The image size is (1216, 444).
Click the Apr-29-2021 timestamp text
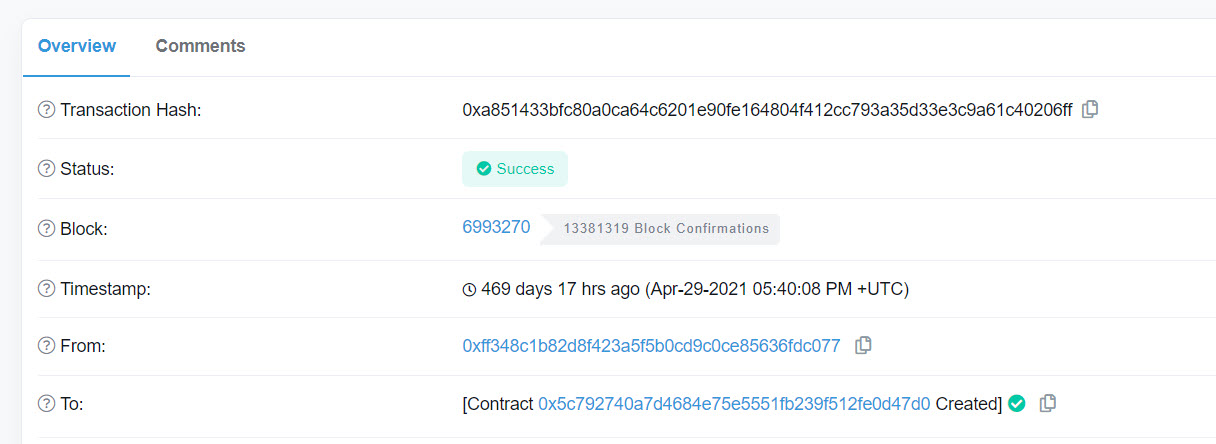(776, 289)
